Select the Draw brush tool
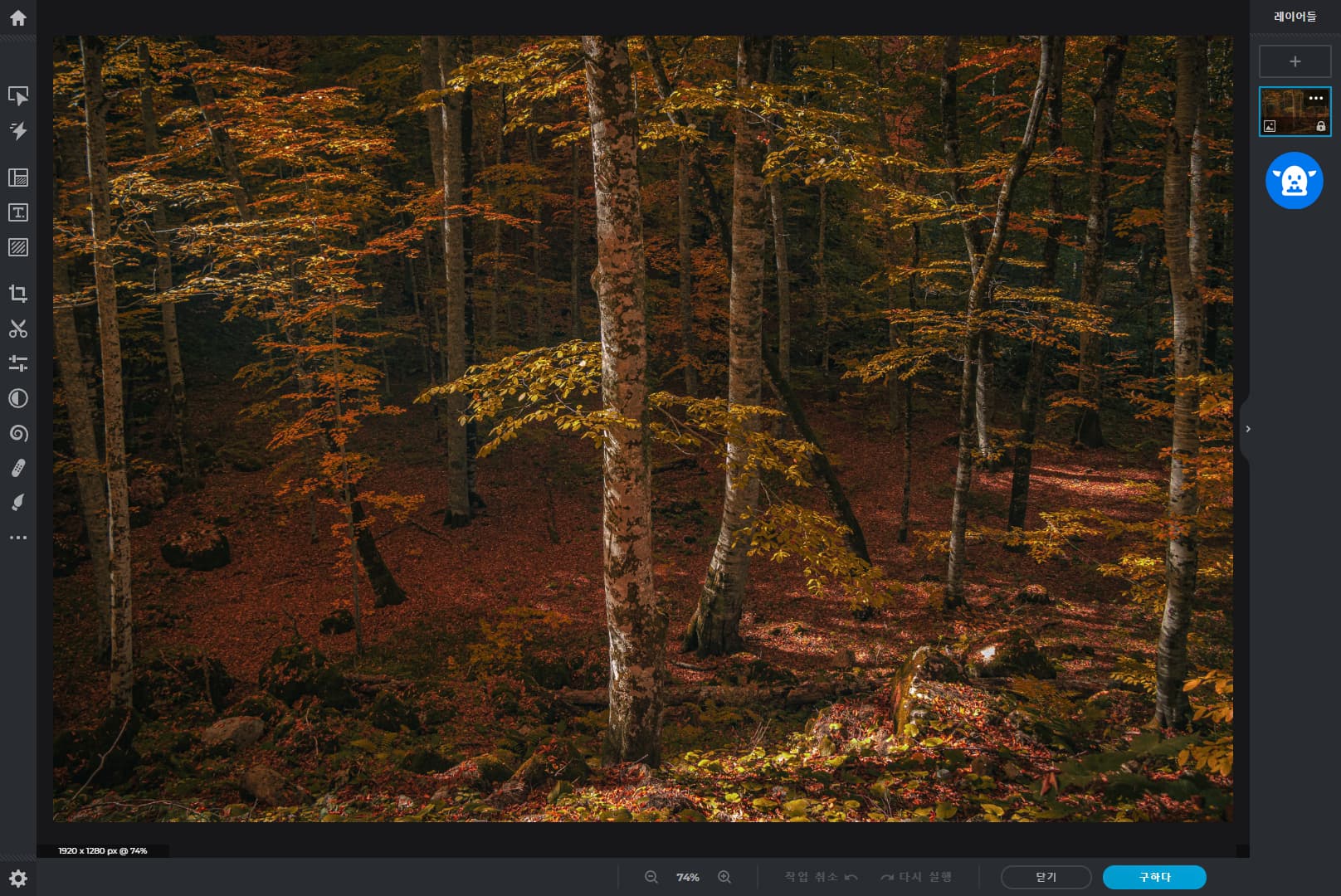 [18, 503]
